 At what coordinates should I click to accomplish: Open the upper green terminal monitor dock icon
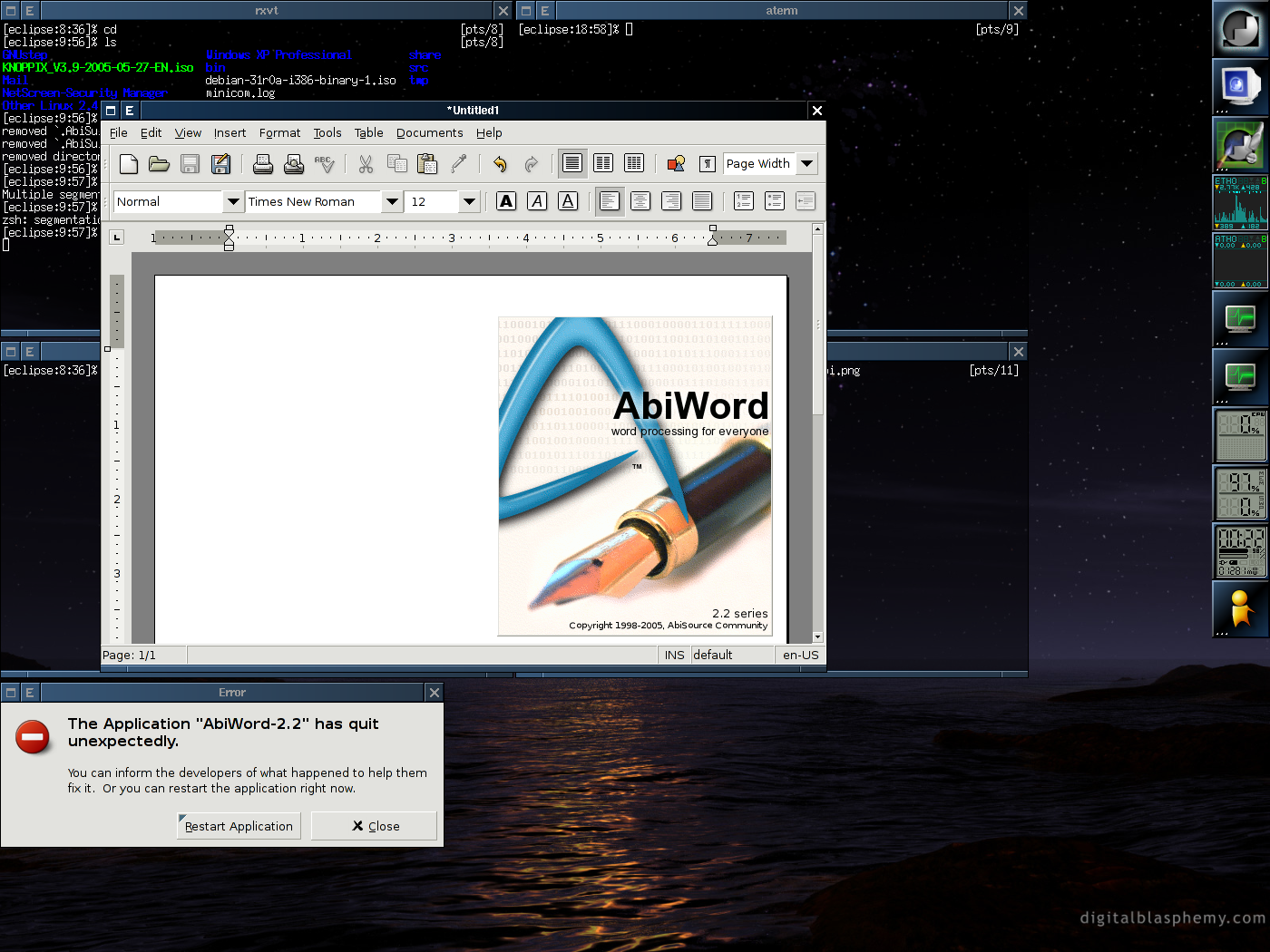(x=1240, y=318)
